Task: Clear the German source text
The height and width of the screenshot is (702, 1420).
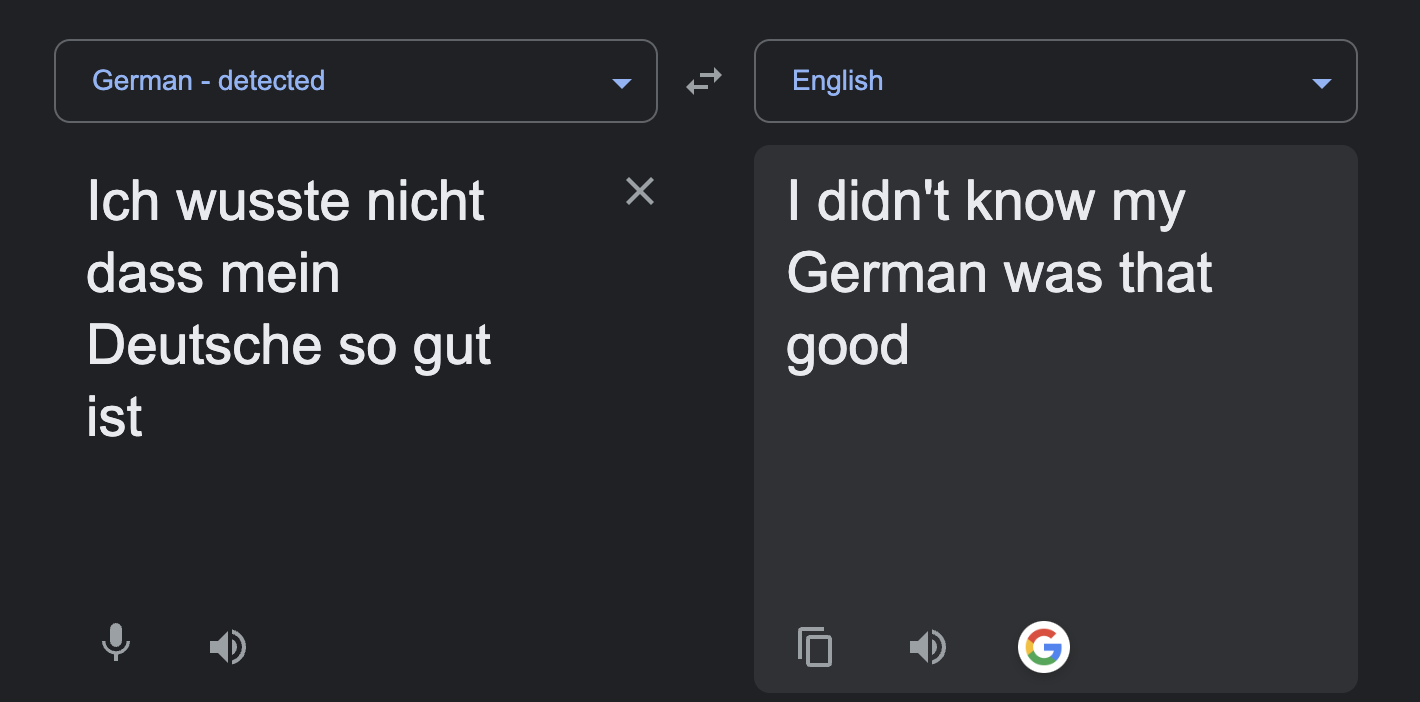Action: click(640, 191)
